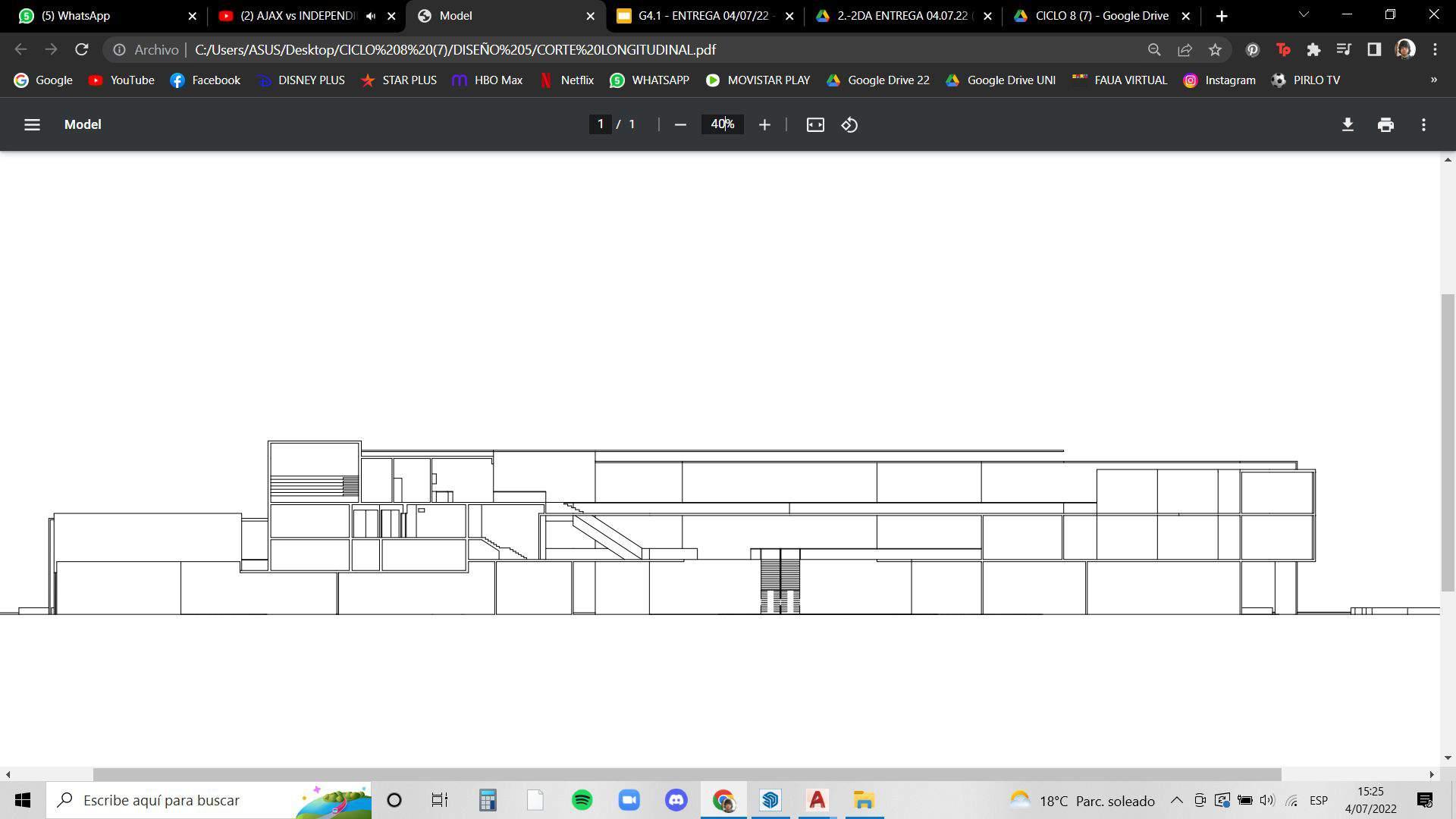1456x819 pixels.
Task: Click the fit to page icon
Action: point(815,124)
